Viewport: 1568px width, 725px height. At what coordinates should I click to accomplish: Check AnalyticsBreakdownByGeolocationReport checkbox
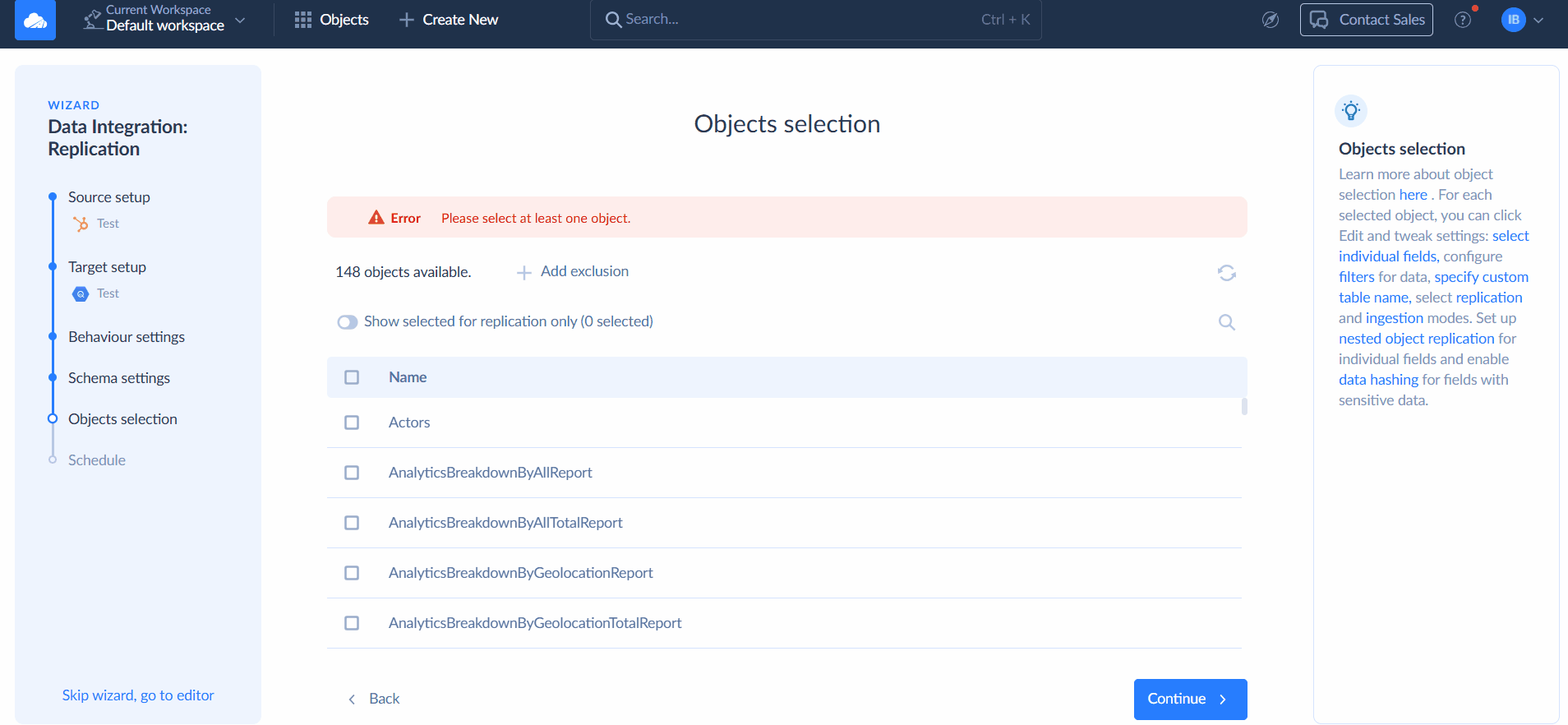click(352, 573)
